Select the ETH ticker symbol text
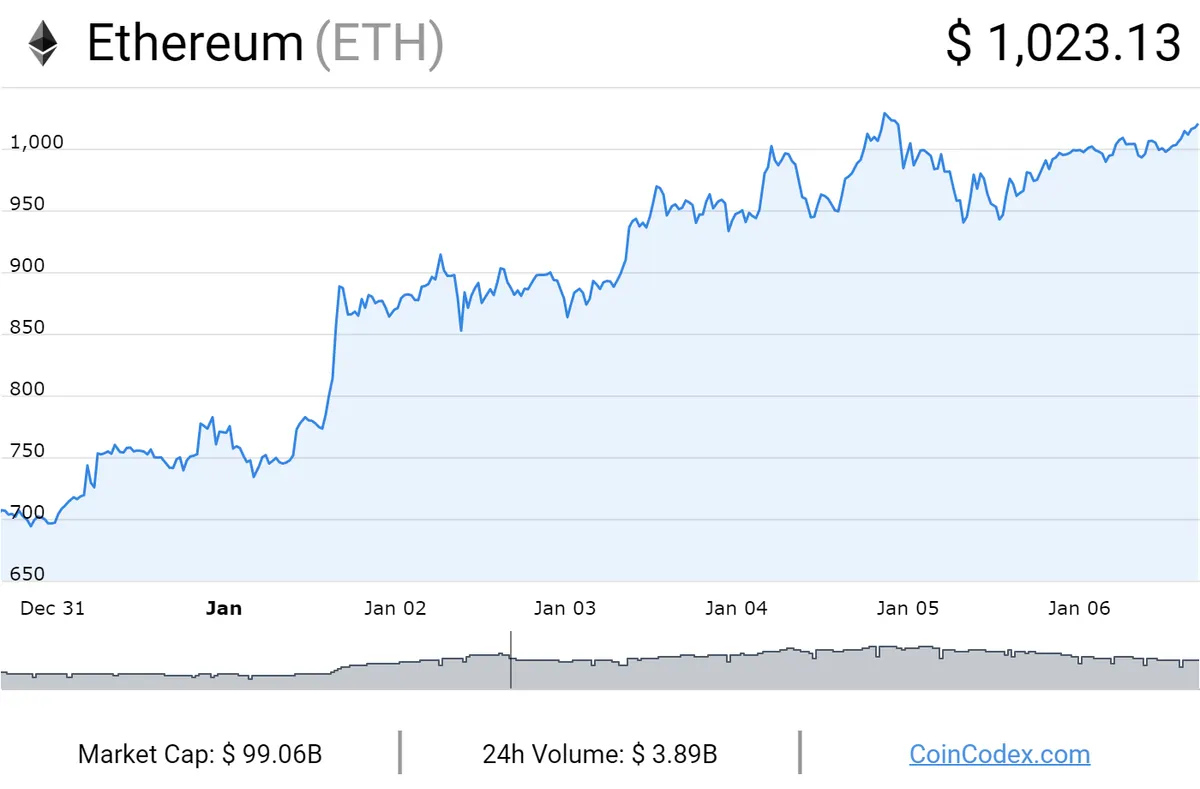This screenshot has height=789, width=1200. coord(380,44)
